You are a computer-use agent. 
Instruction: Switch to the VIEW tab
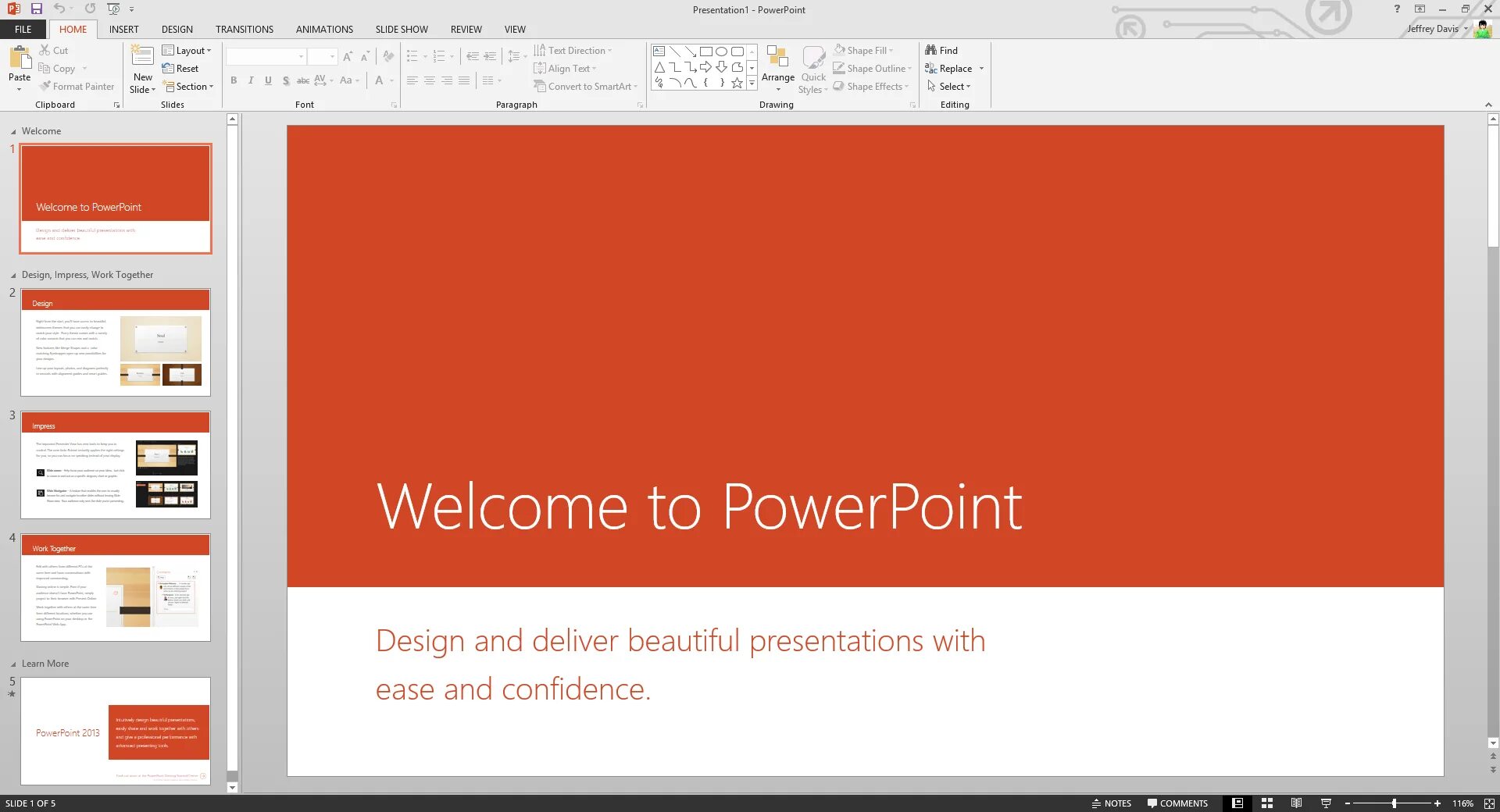pos(515,30)
